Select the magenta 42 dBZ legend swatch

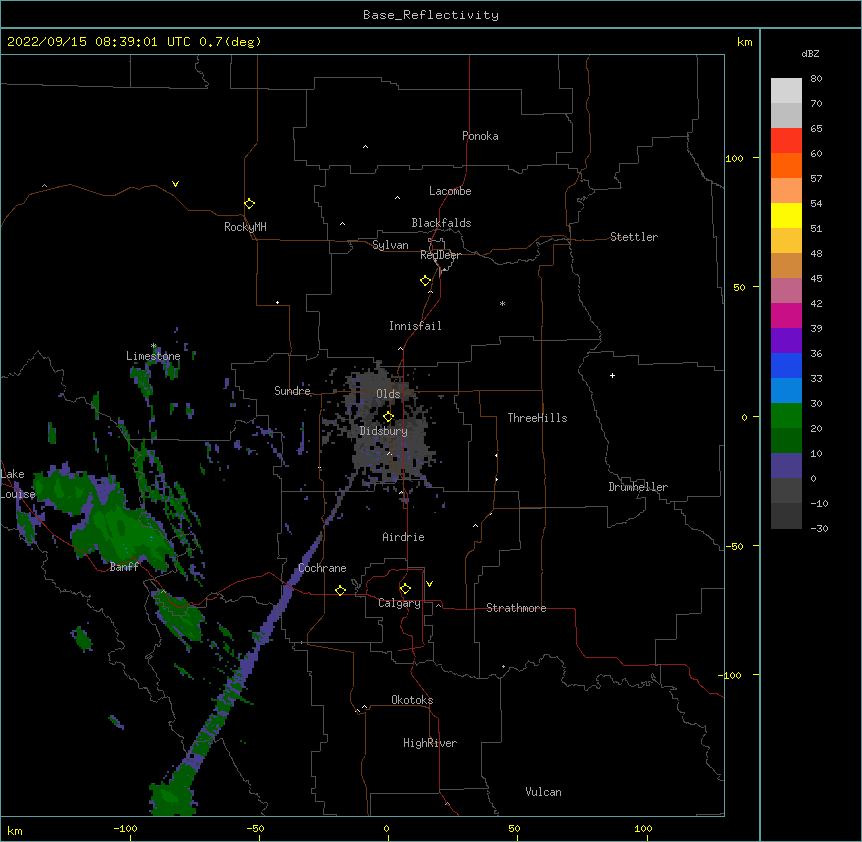(x=786, y=315)
